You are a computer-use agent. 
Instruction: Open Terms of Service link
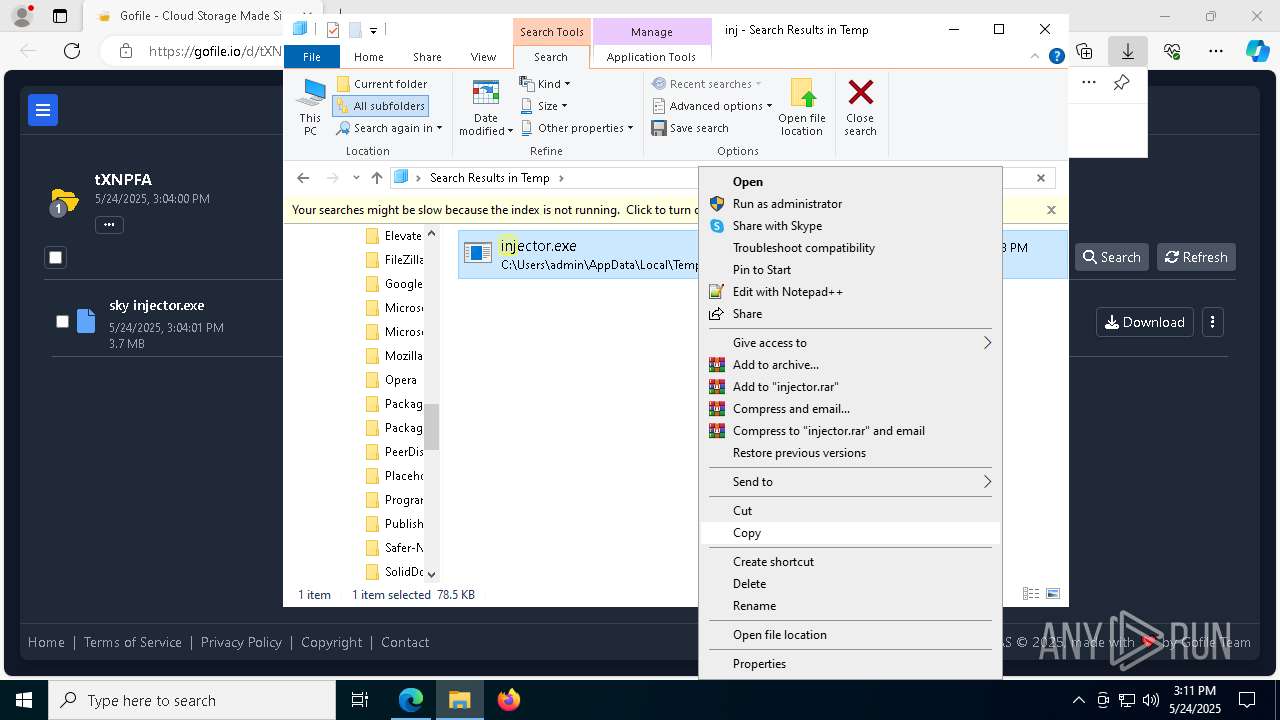pyautogui.click(x=133, y=642)
